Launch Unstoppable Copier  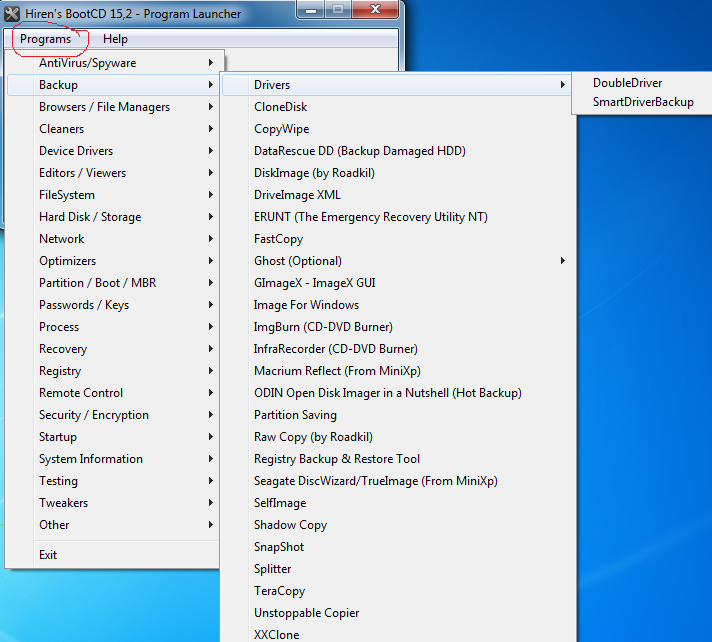click(397, 613)
